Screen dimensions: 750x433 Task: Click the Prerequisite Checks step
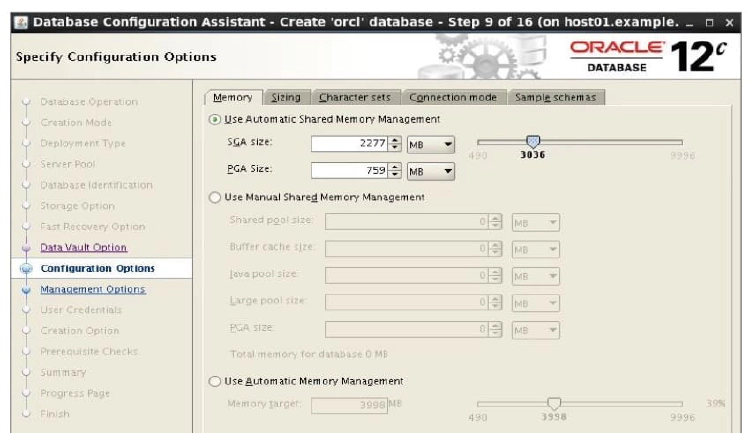89,352
